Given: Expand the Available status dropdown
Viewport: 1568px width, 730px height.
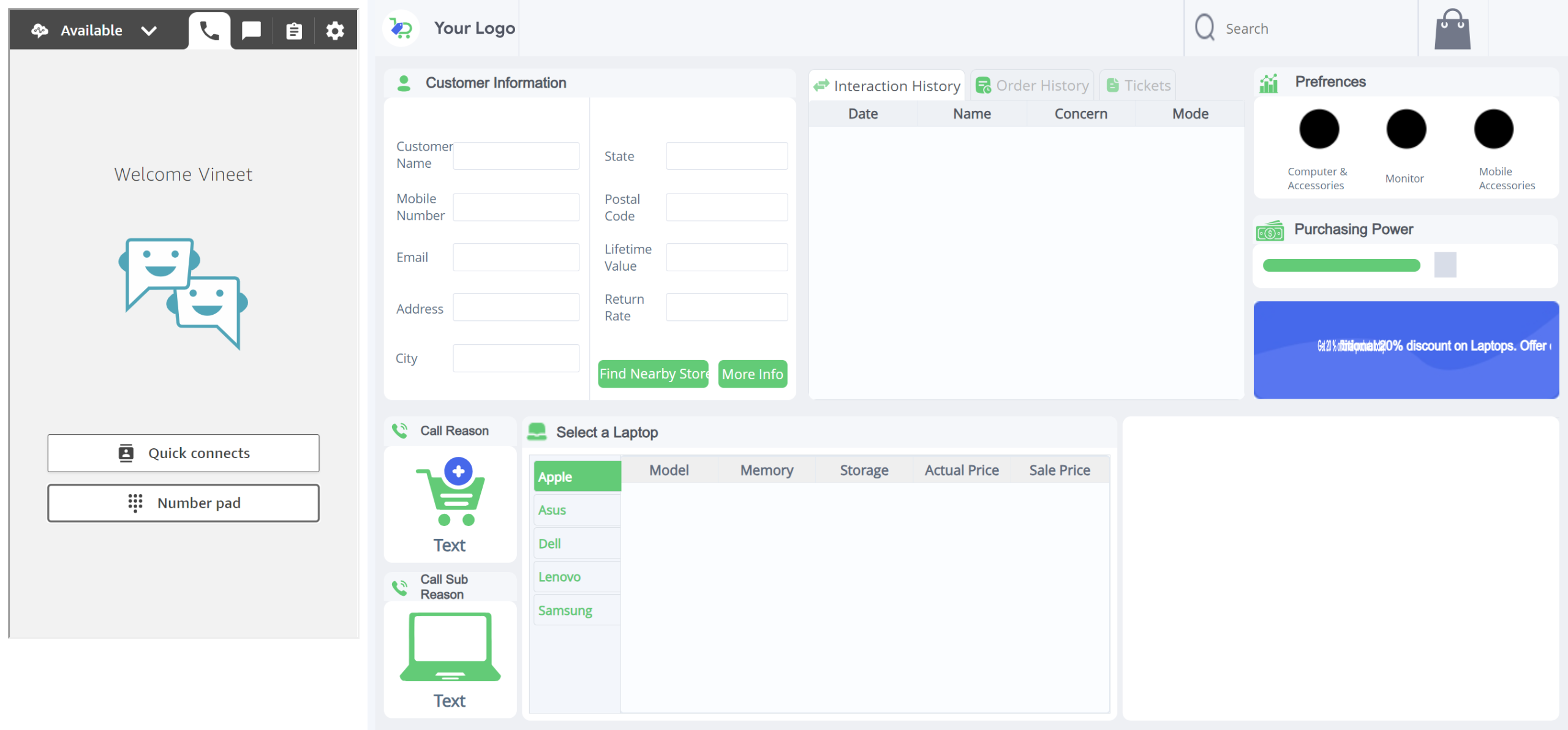Looking at the screenshot, I should pyautogui.click(x=149, y=31).
